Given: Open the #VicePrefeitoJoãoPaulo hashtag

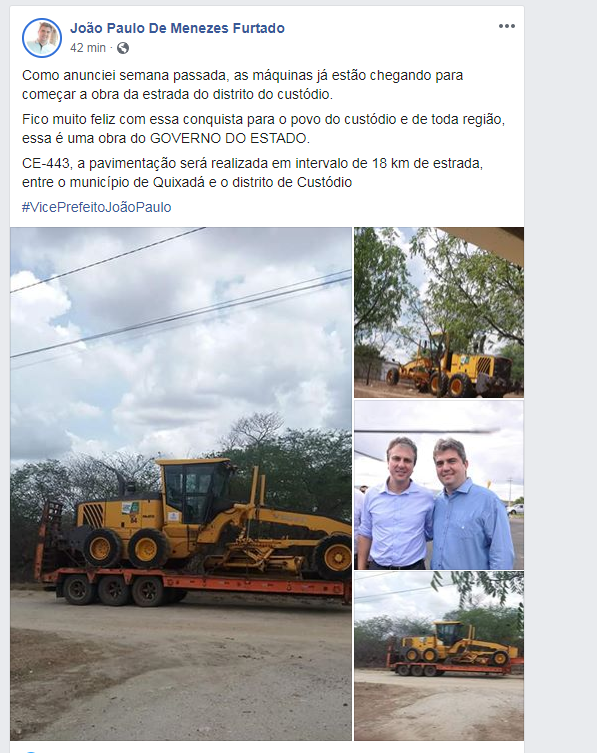Looking at the screenshot, I should click(97, 207).
